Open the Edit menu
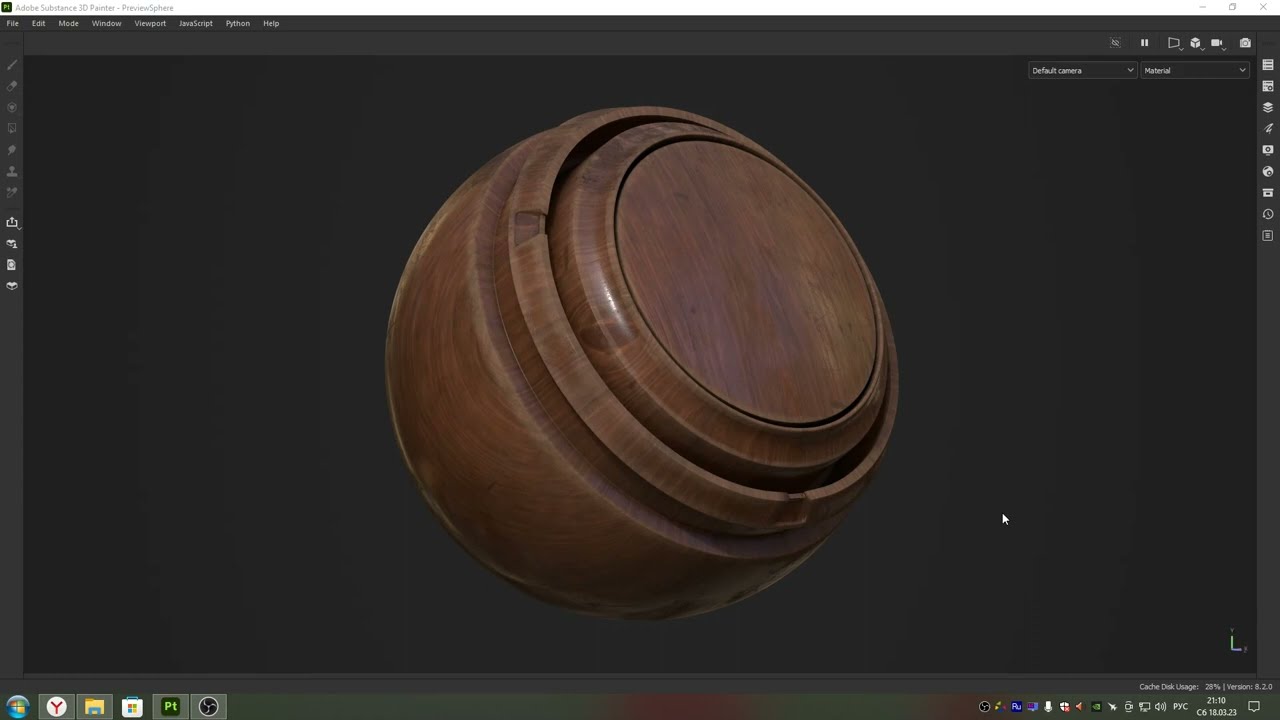This screenshot has width=1280, height=720. pos(38,23)
